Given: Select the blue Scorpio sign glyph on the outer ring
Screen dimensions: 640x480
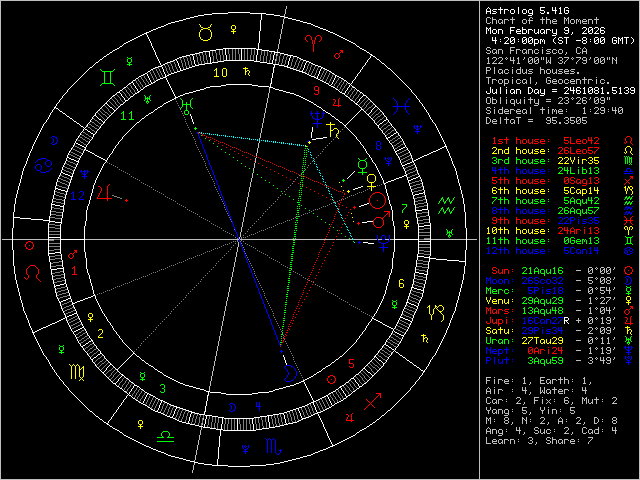Looking at the screenshot, I should (273, 447).
